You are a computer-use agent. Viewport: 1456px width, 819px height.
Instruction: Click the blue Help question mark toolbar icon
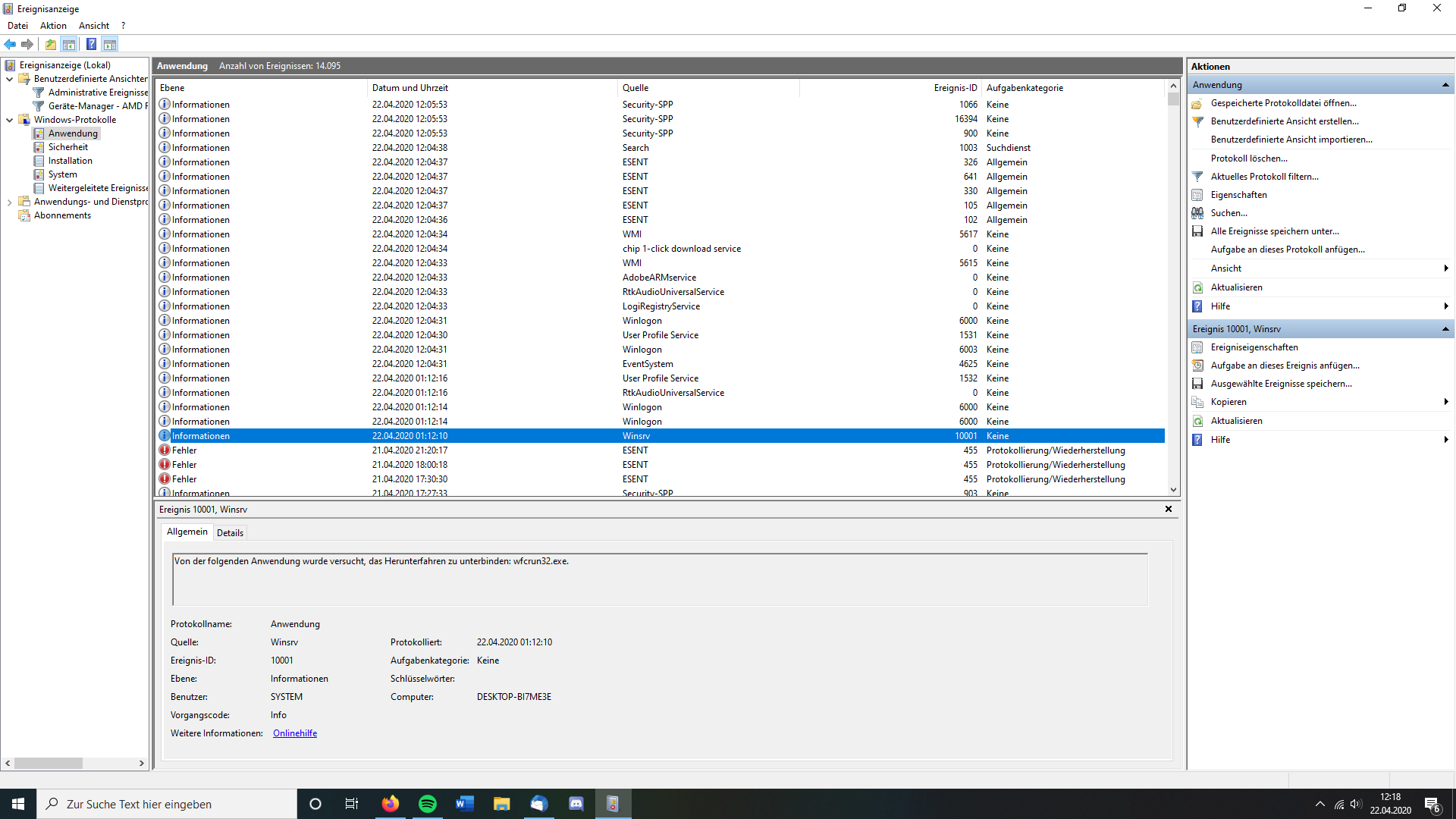point(91,44)
